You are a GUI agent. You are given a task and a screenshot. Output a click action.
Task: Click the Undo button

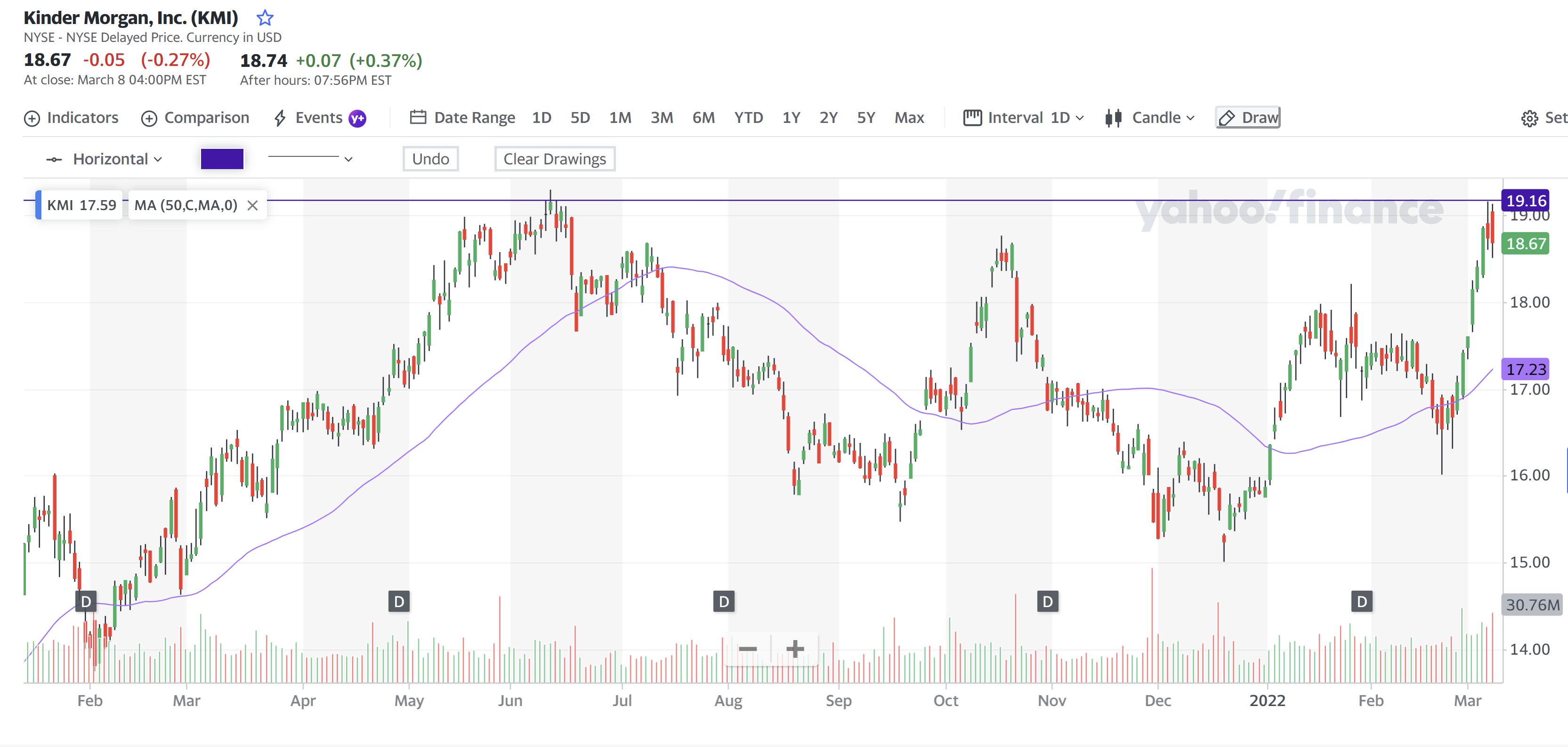[430, 159]
